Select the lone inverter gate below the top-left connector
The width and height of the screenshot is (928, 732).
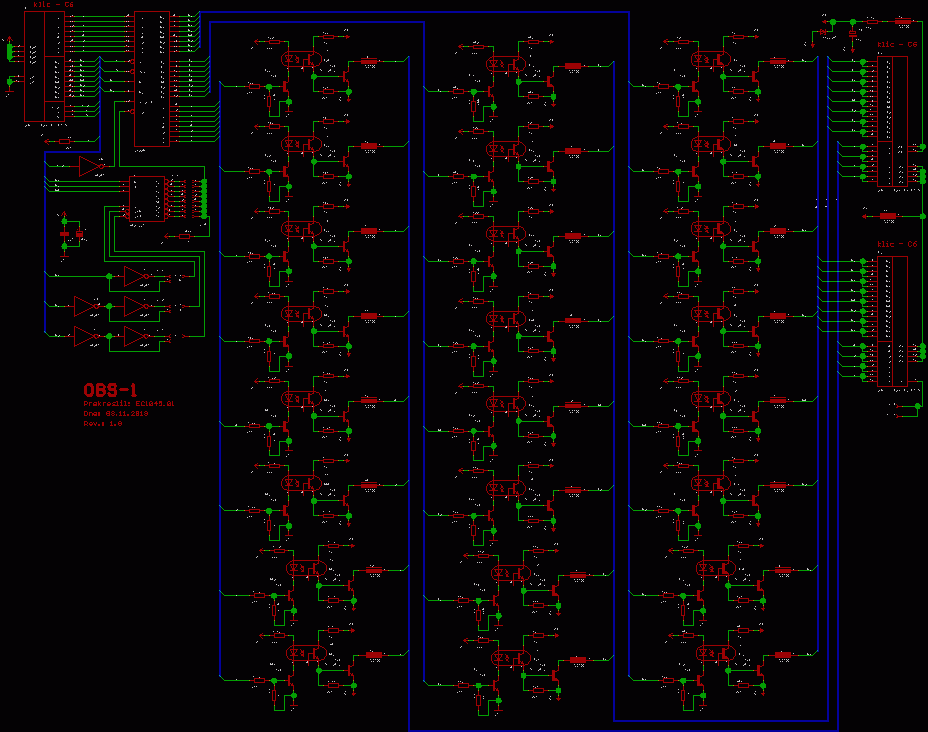(x=91, y=165)
